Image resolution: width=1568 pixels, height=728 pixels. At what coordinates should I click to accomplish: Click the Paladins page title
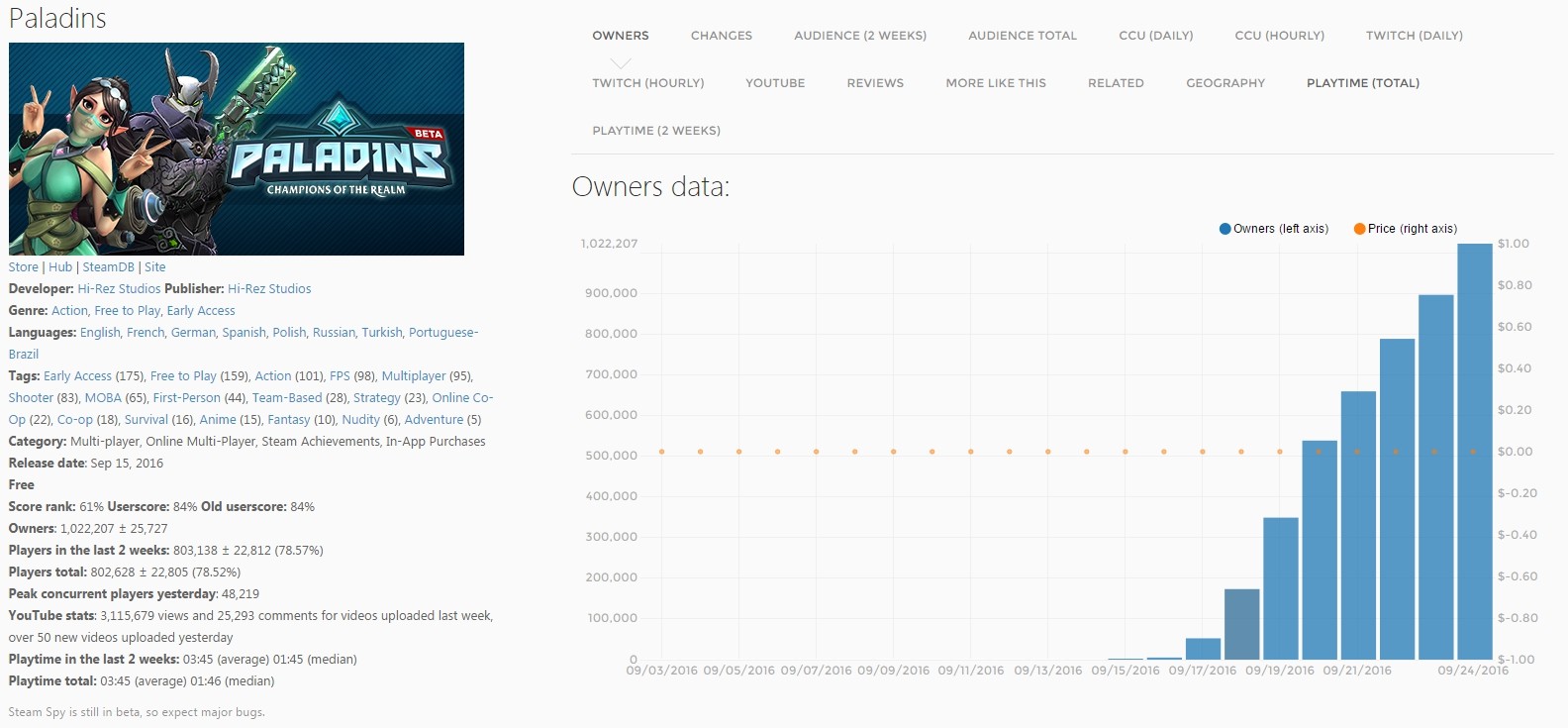tap(57, 18)
